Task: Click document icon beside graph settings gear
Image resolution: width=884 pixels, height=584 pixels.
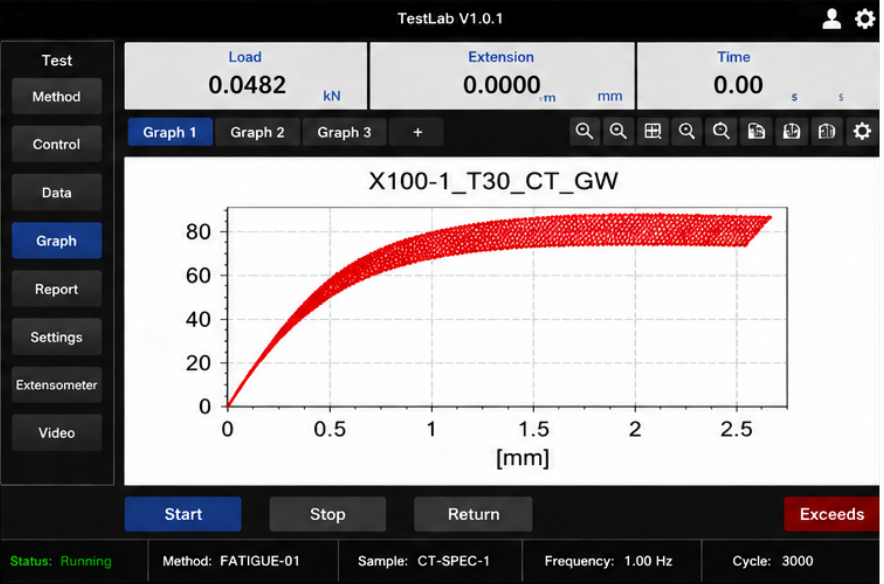Action: [x=826, y=132]
